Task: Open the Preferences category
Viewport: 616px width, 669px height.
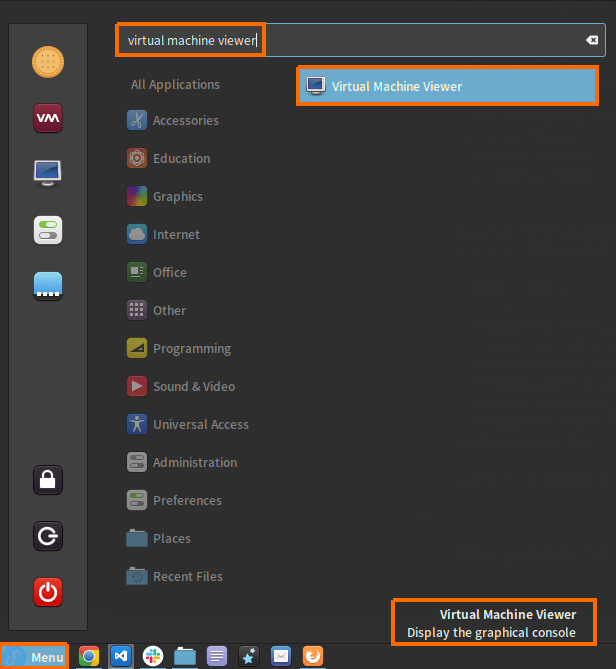Action: pyautogui.click(x=174, y=500)
